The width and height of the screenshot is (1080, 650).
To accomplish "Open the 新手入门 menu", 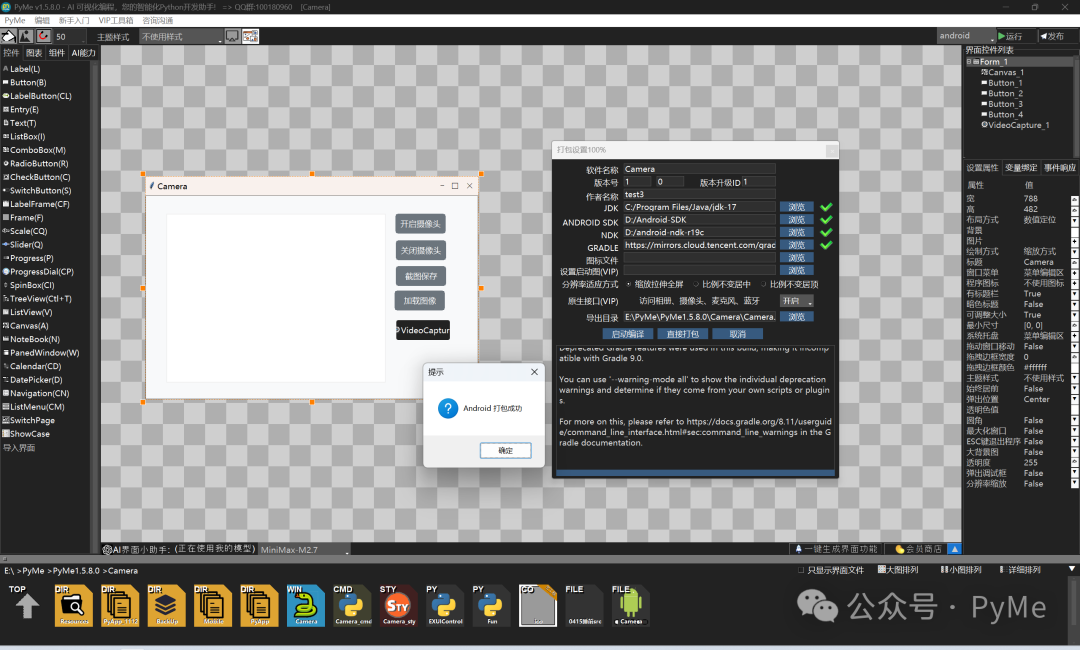I will (x=74, y=20).
